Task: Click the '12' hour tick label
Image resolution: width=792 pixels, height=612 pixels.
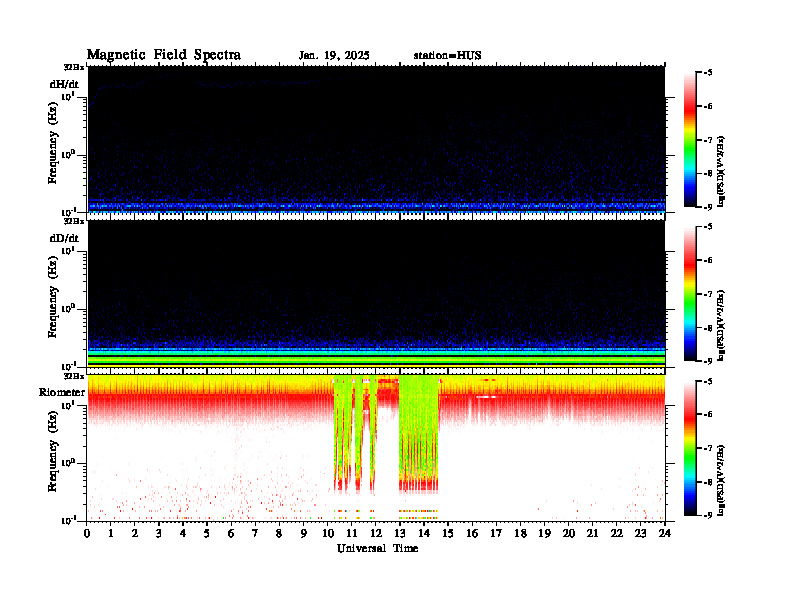Action: (x=376, y=533)
